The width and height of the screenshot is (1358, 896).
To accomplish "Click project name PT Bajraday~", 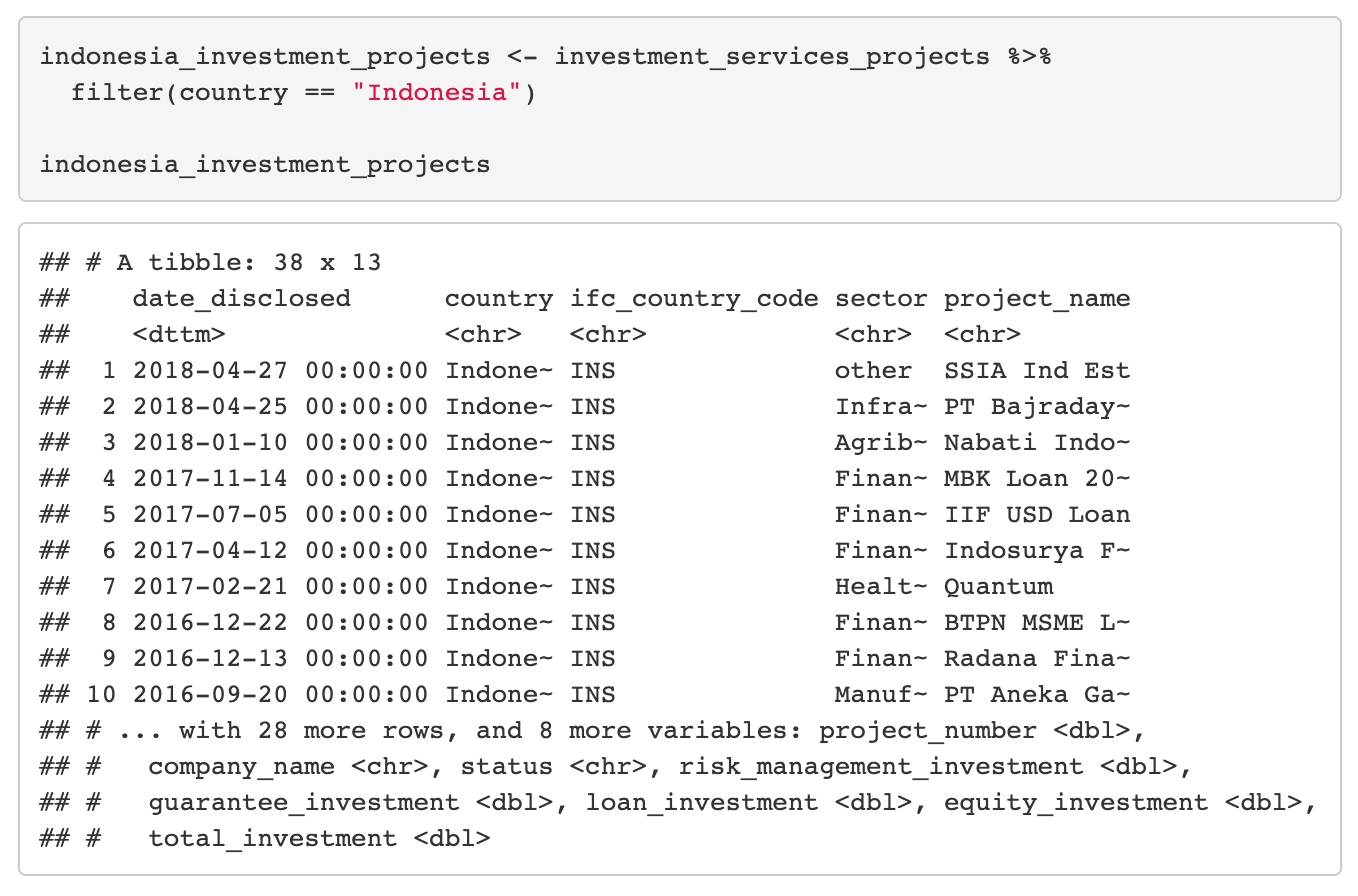I will point(1037,407).
